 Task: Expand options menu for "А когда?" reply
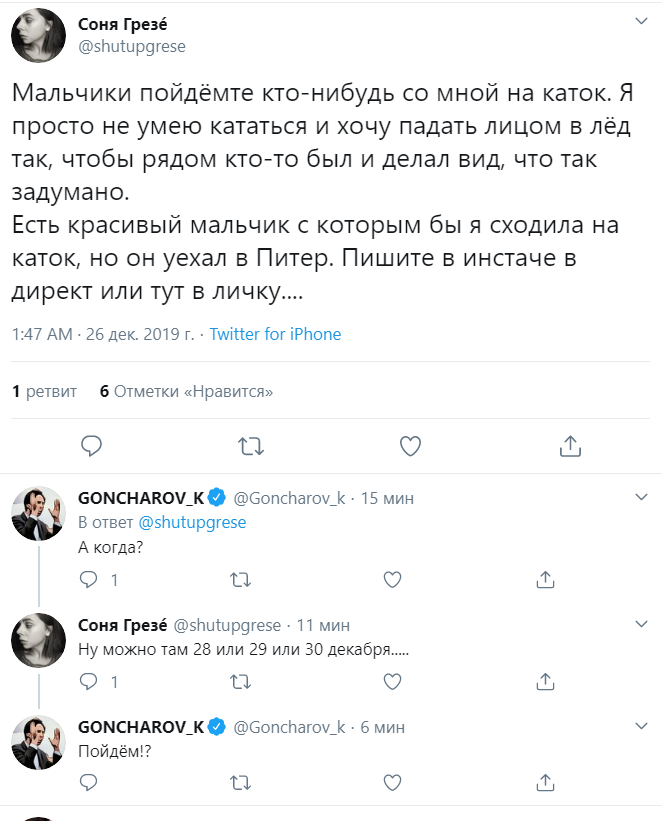[x=641, y=497]
